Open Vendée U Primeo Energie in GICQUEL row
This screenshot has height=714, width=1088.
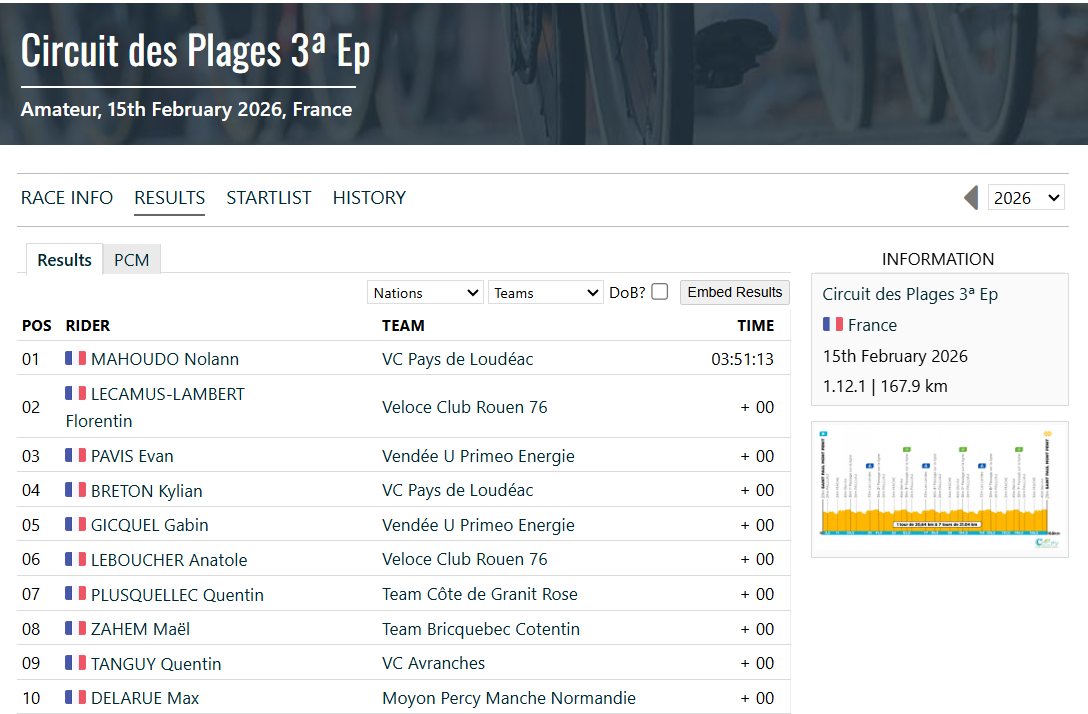click(x=478, y=525)
